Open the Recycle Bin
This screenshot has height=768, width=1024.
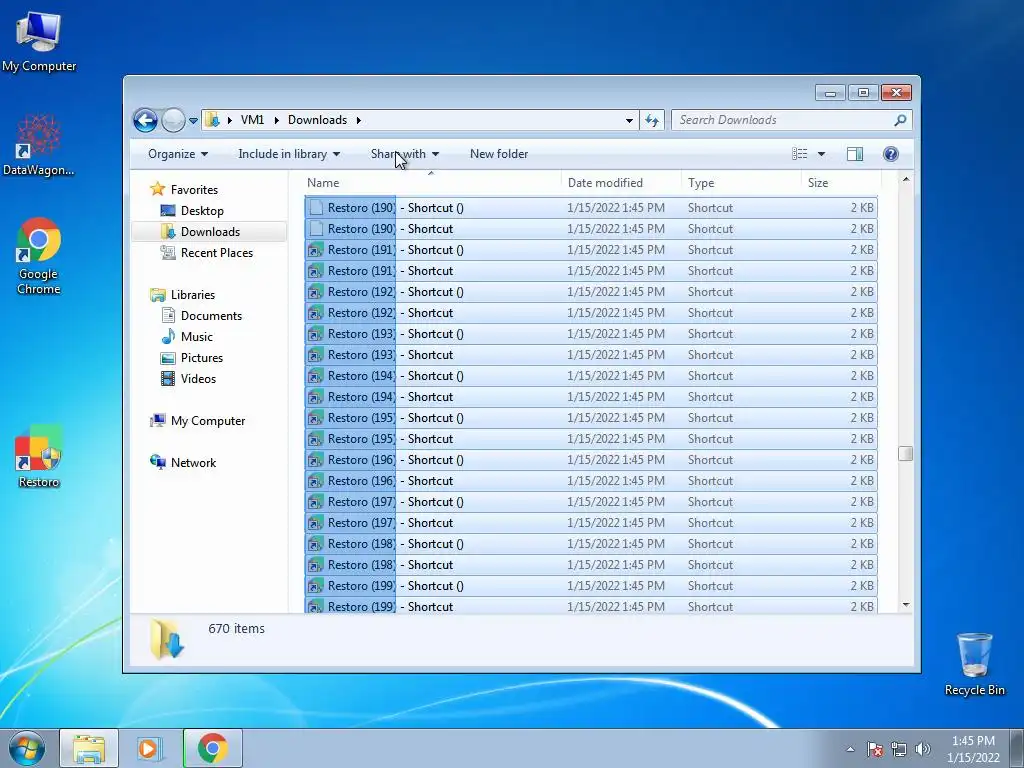point(974,664)
